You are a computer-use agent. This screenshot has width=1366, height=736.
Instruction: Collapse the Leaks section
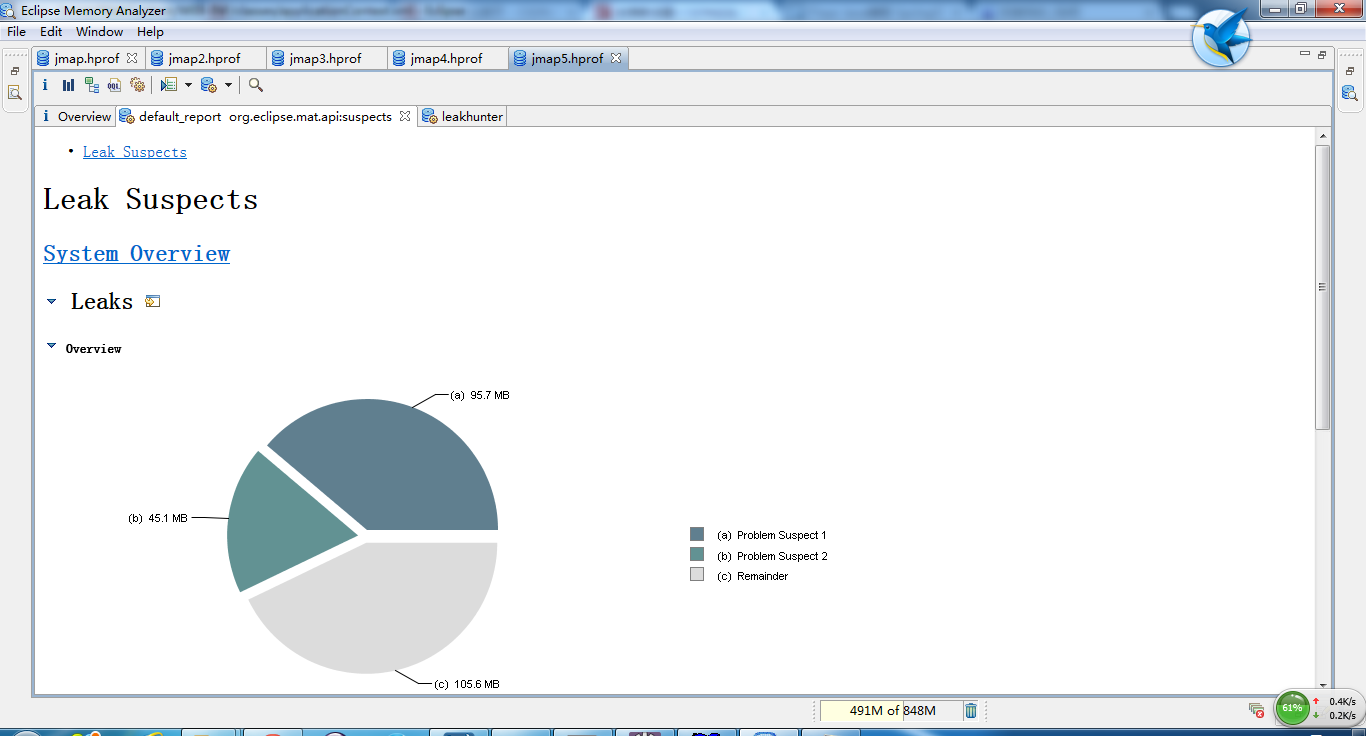[x=52, y=301]
